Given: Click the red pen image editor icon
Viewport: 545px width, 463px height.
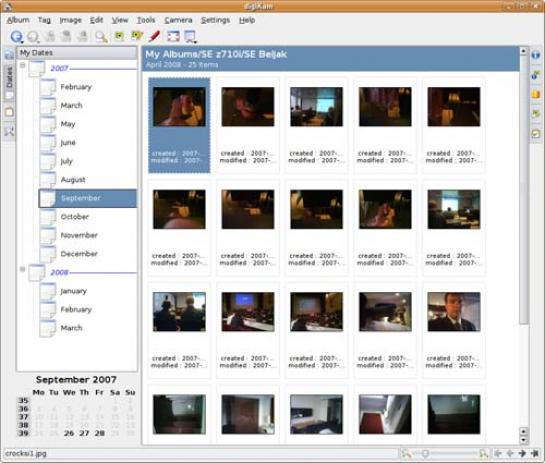Looking at the screenshot, I should pos(154,36).
